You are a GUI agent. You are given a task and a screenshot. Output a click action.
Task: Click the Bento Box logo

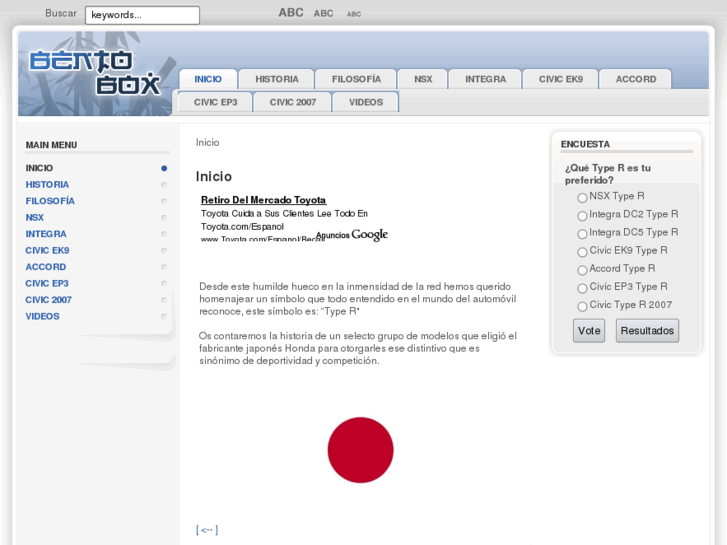click(95, 73)
